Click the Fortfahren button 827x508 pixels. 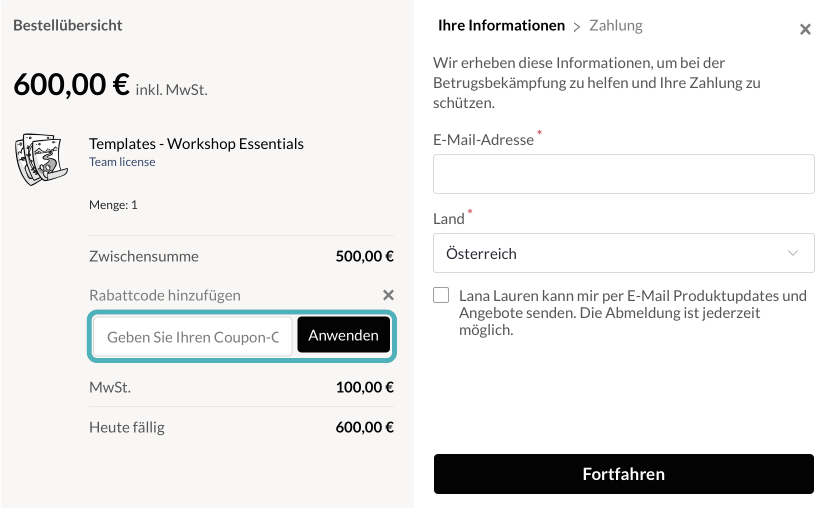(x=623, y=474)
